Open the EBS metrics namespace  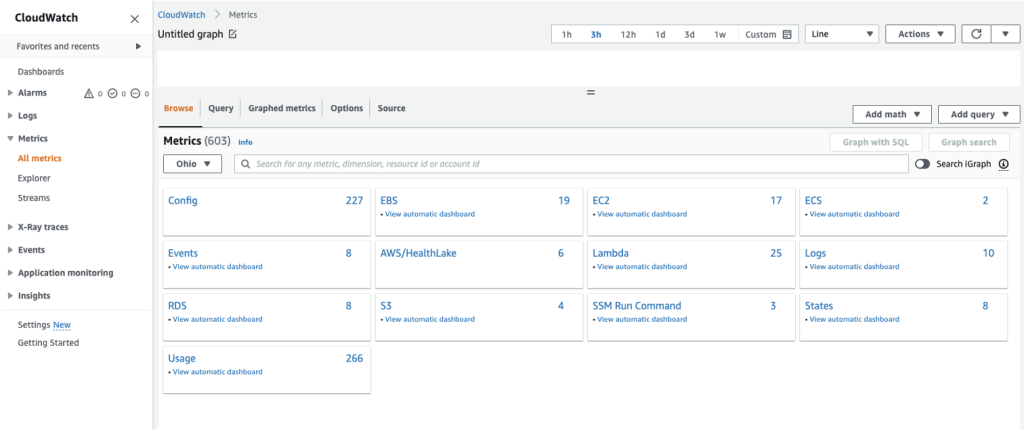pos(389,200)
